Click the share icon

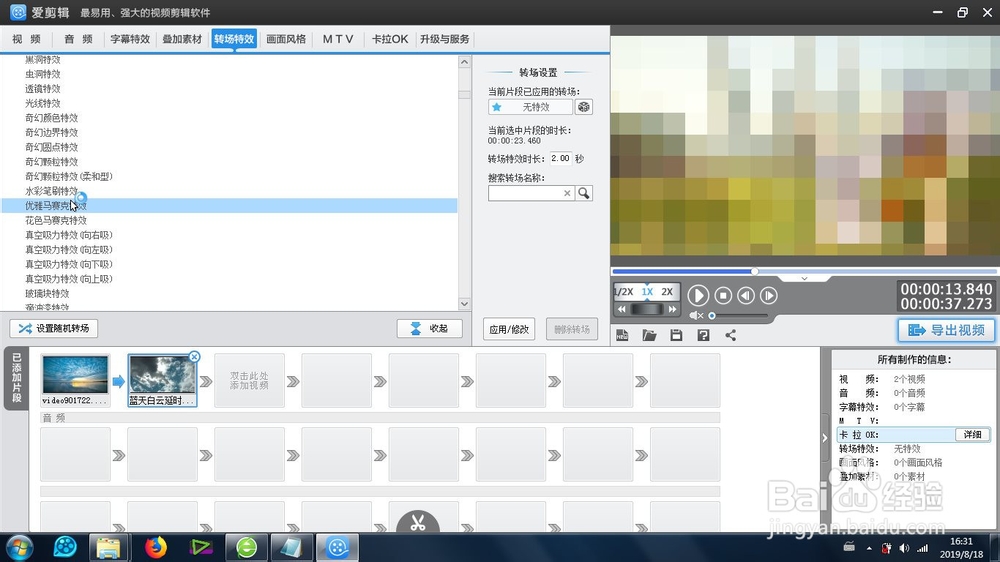coord(730,335)
